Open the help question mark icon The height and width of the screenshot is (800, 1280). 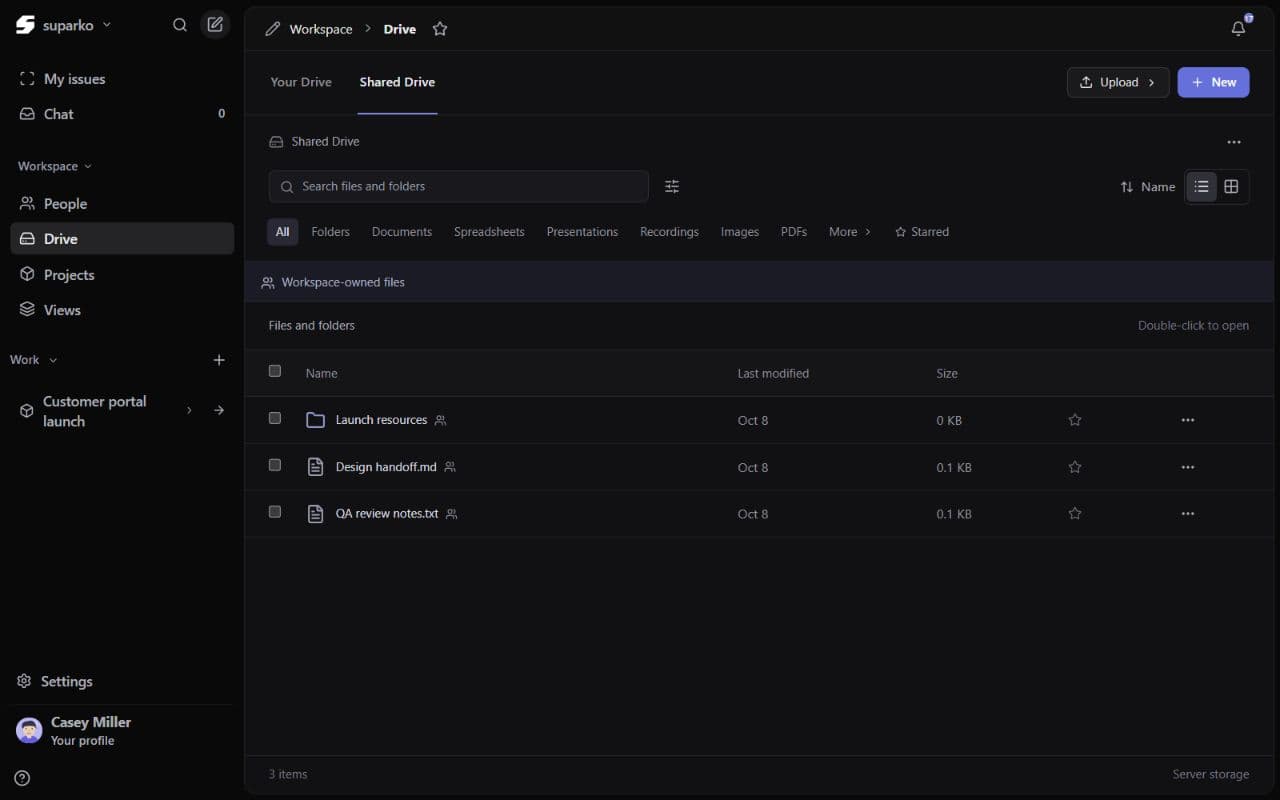click(22, 778)
